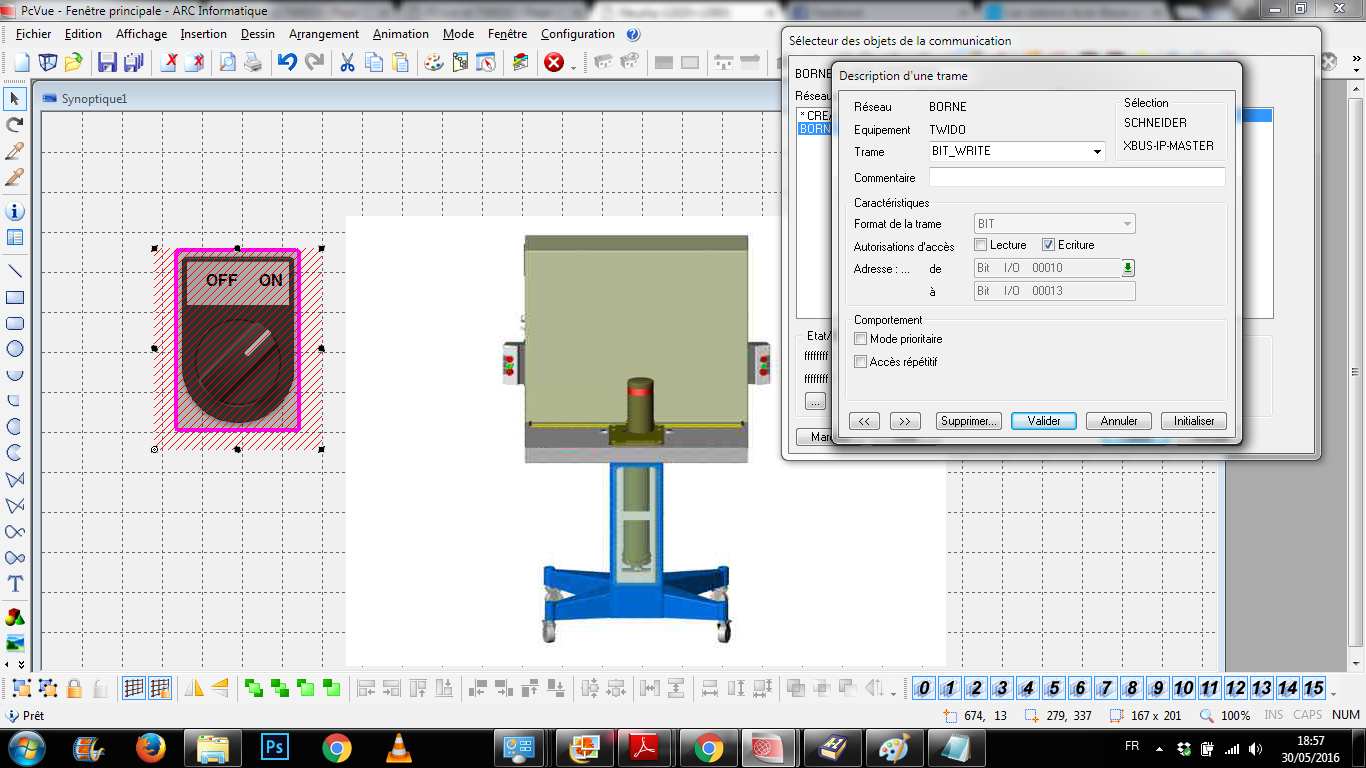Image resolution: width=1366 pixels, height=768 pixels.
Task: Open the Trame dropdown list
Action: tap(1097, 152)
